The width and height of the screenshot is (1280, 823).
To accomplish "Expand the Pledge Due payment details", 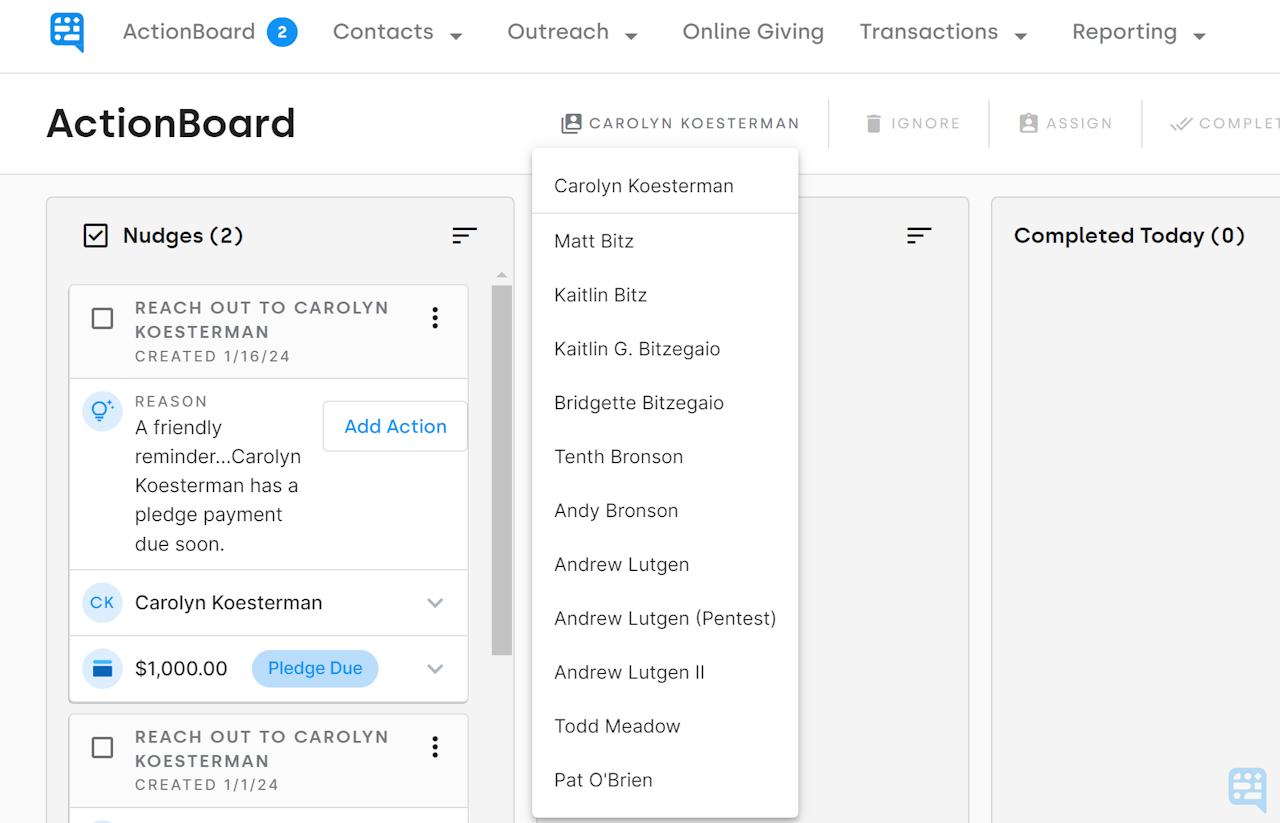I will coord(435,668).
